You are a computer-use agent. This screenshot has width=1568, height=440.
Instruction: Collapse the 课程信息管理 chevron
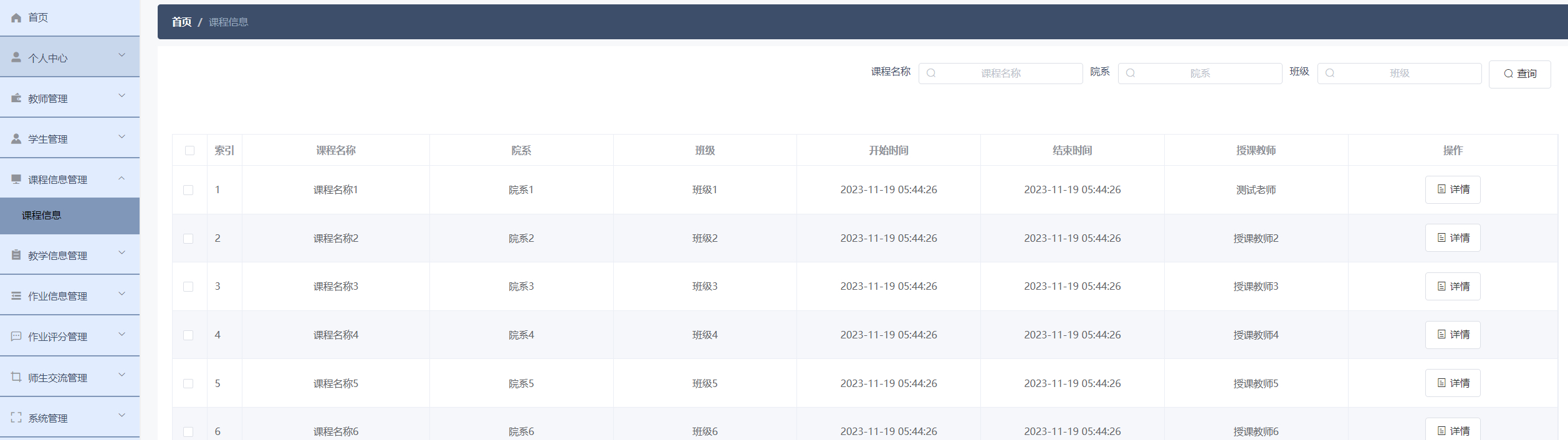click(122, 178)
